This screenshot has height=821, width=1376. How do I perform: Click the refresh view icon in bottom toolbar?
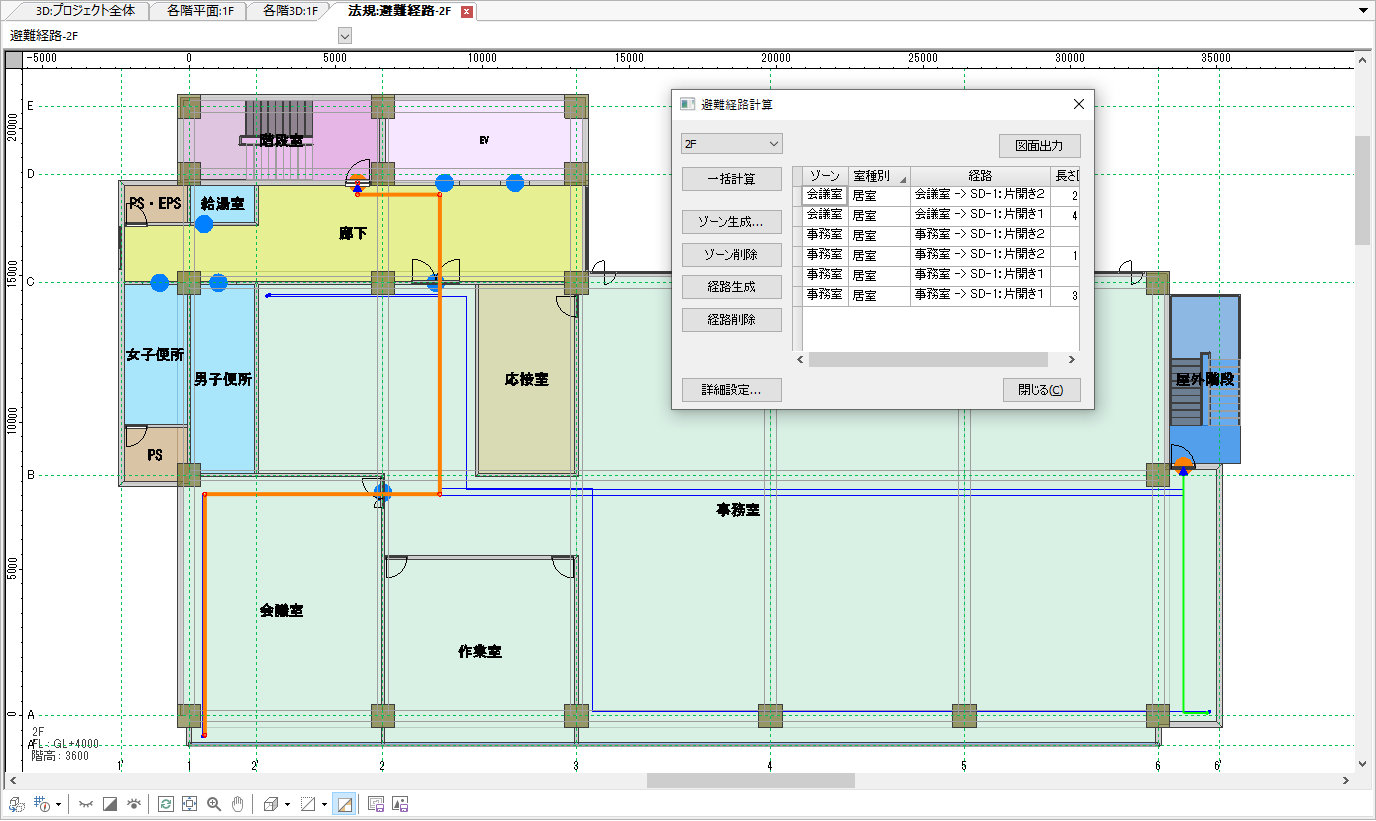point(166,804)
